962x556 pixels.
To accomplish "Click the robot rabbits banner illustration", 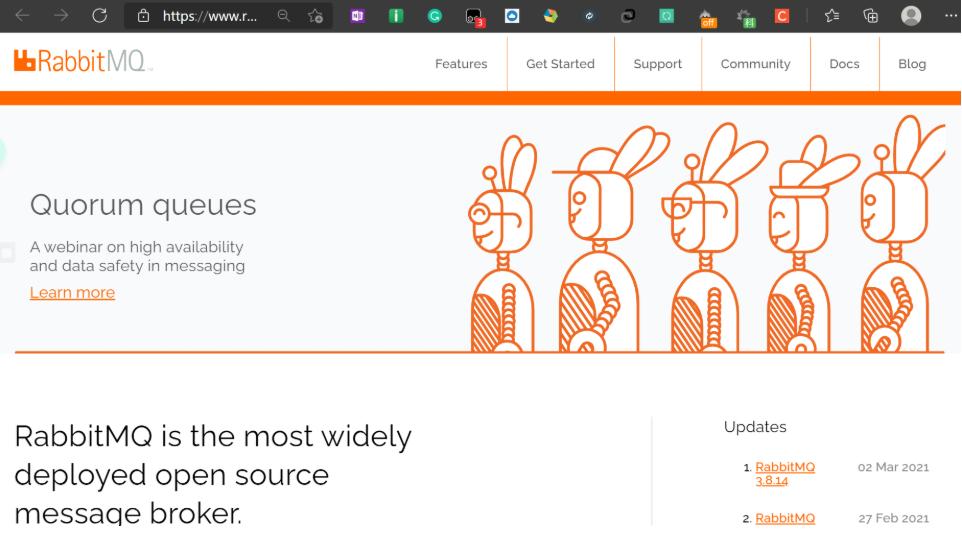I will click(x=706, y=236).
